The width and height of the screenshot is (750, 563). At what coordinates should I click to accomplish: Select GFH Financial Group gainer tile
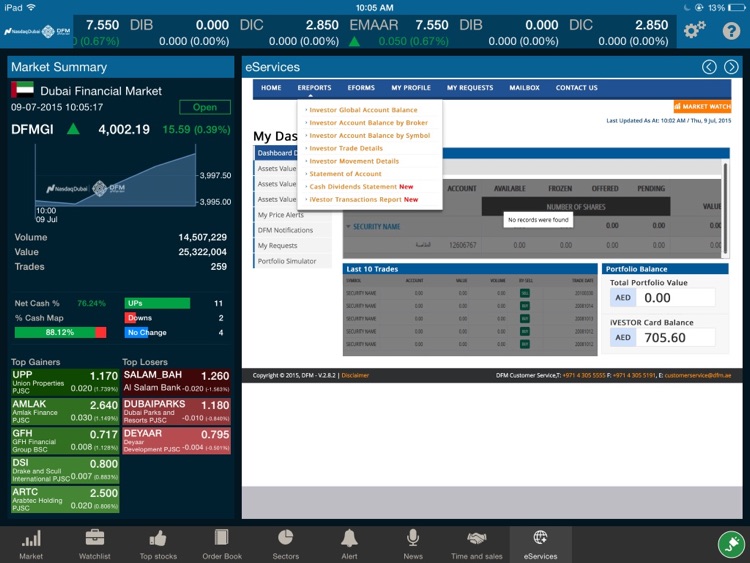(65, 441)
